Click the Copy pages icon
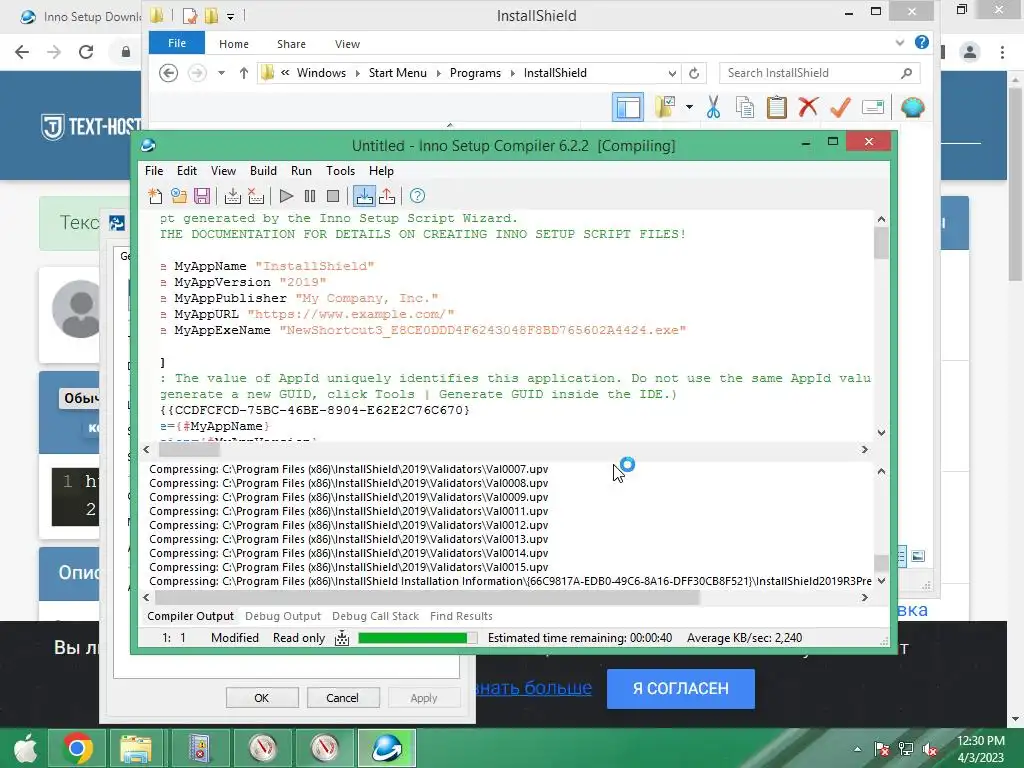1024x768 pixels. [x=744, y=107]
